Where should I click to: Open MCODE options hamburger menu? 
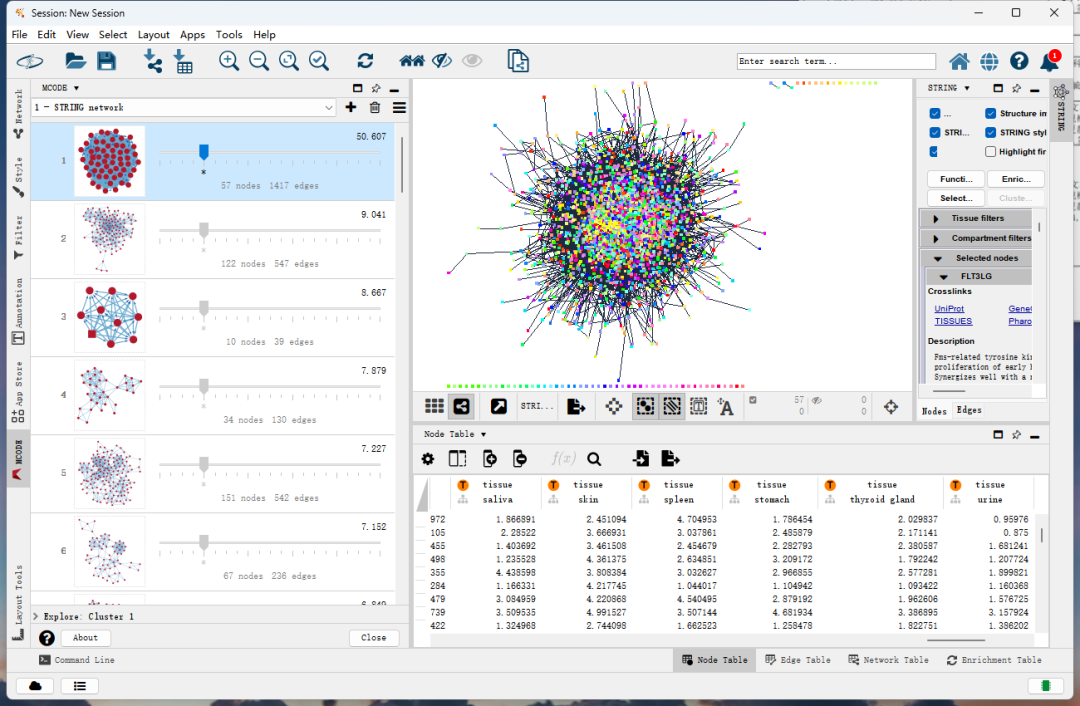click(x=399, y=107)
